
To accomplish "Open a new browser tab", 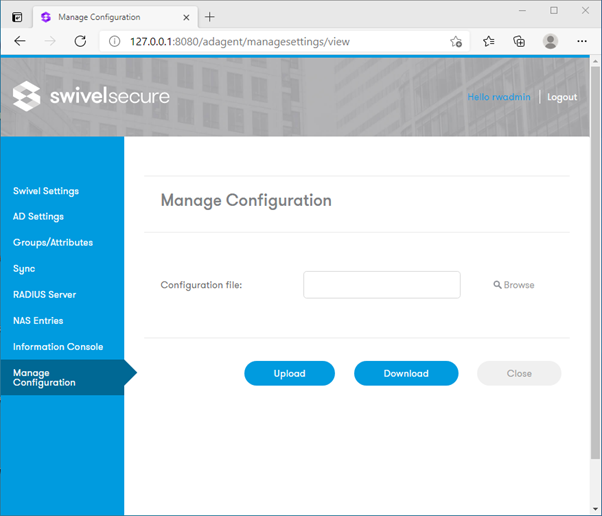I will click(210, 17).
